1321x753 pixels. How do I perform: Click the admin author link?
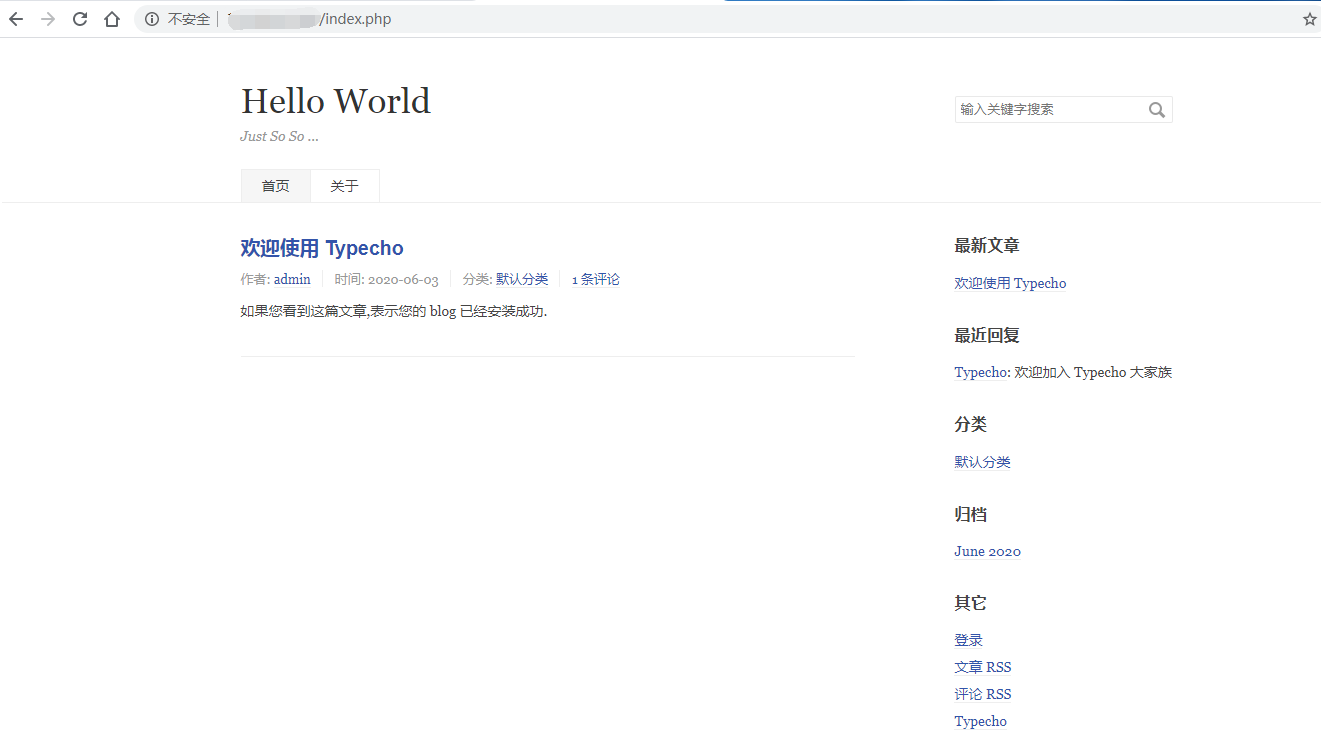pos(292,280)
